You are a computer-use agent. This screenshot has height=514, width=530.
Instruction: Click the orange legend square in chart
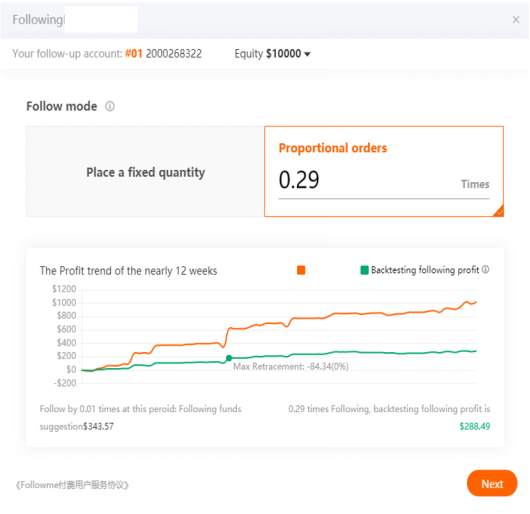(301, 270)
